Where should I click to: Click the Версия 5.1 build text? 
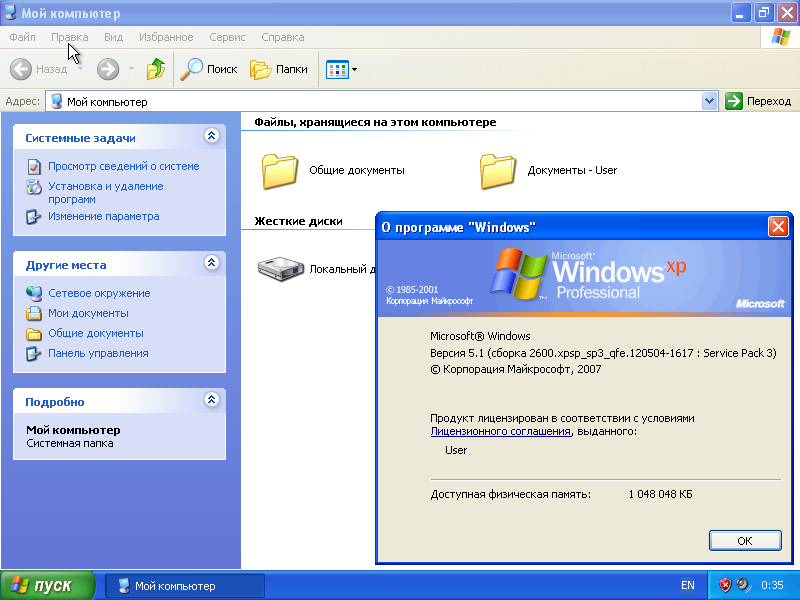(603, 353)
